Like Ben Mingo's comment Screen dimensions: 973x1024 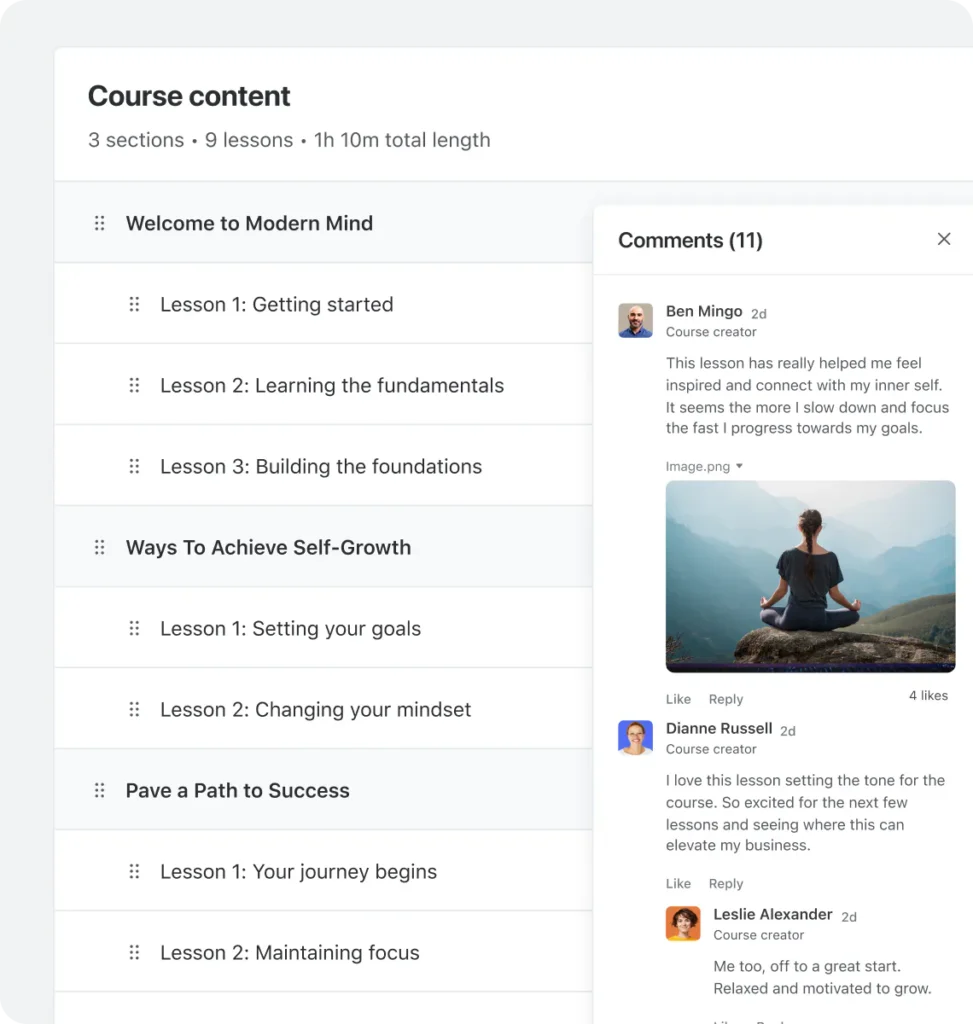point(678,699)
